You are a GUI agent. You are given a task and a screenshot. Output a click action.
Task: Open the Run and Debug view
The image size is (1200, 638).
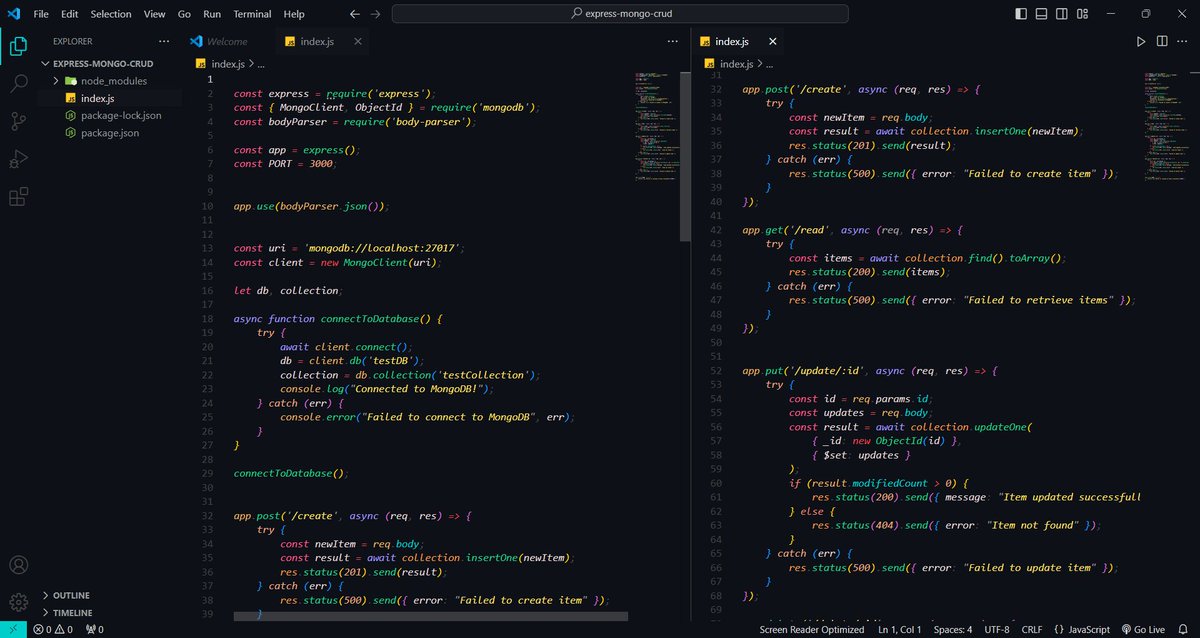pyautogui.click(x=18, y=159)
